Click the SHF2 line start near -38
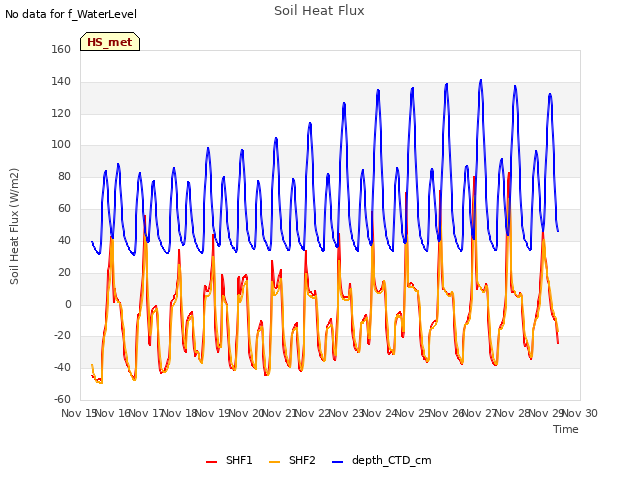This screenshot has width=640, height=480. coord(92,364)
